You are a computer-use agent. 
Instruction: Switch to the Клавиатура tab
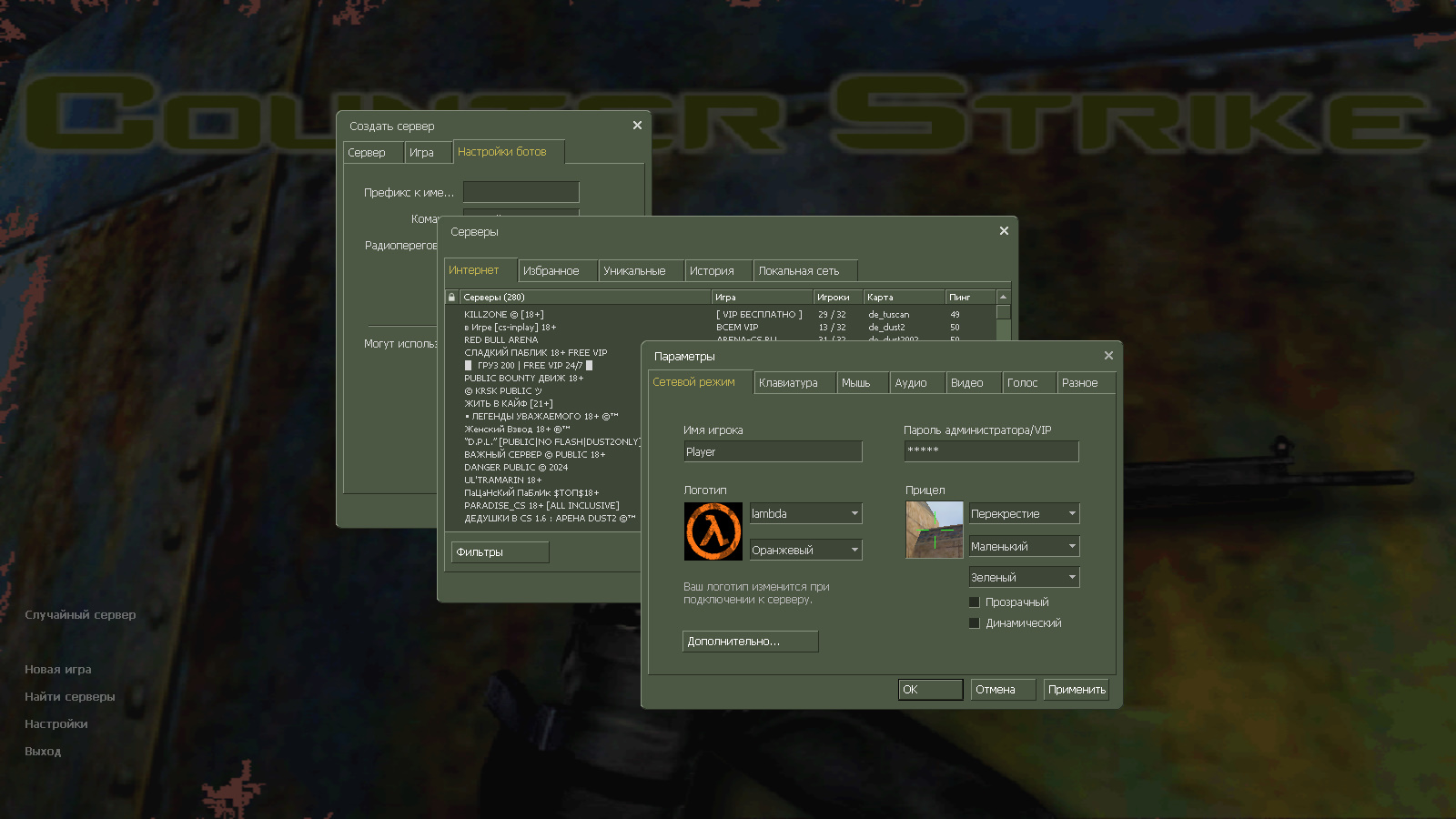point(794,382)
